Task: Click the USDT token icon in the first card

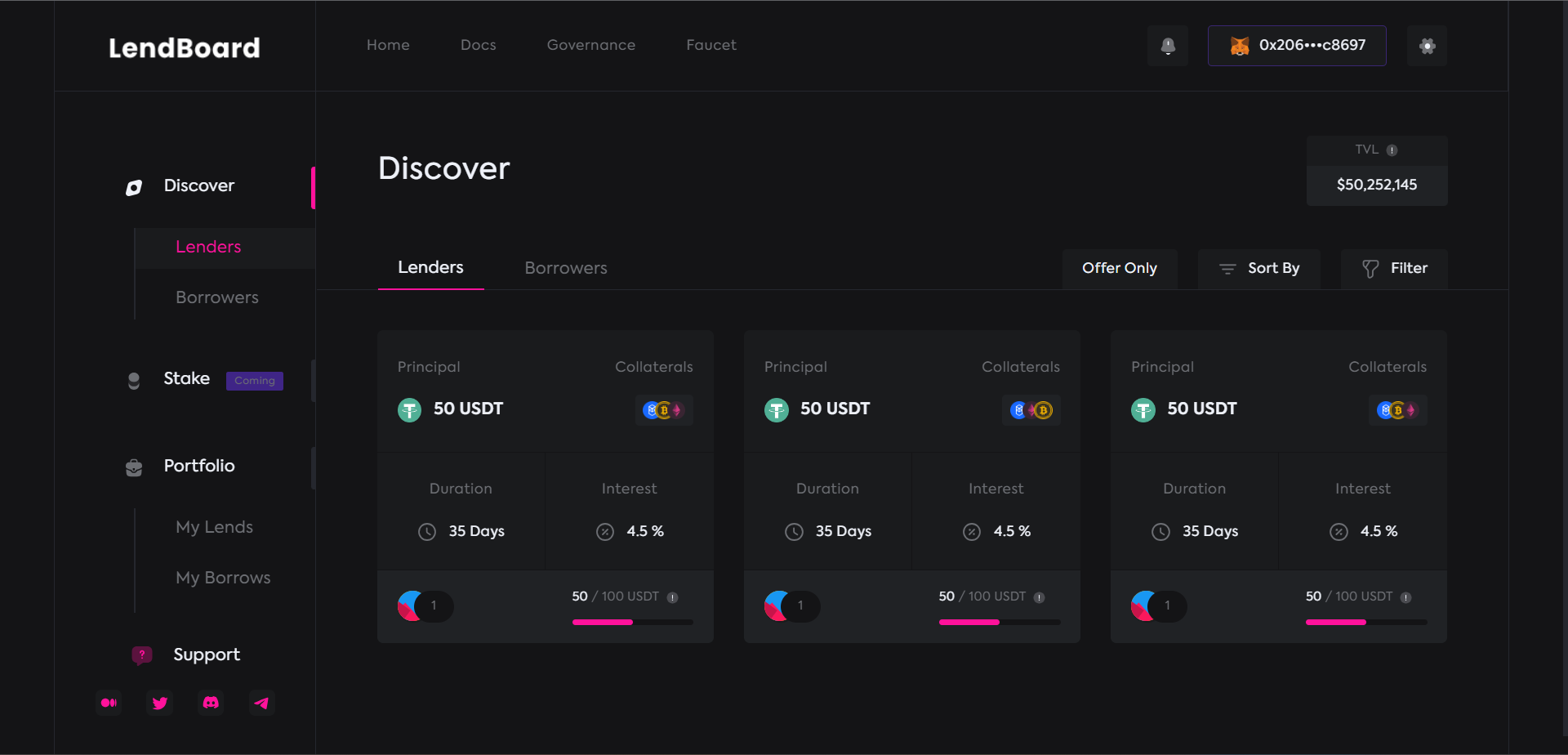Action: 409,409
